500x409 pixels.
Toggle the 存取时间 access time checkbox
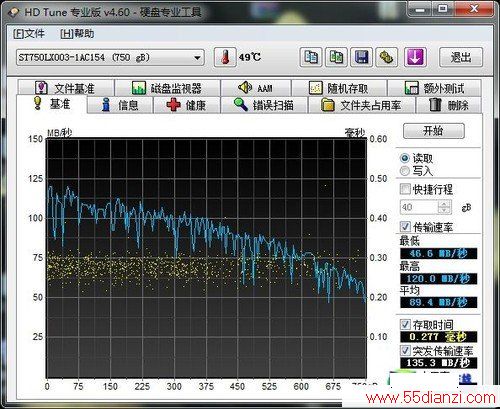(x=405, y=324)
